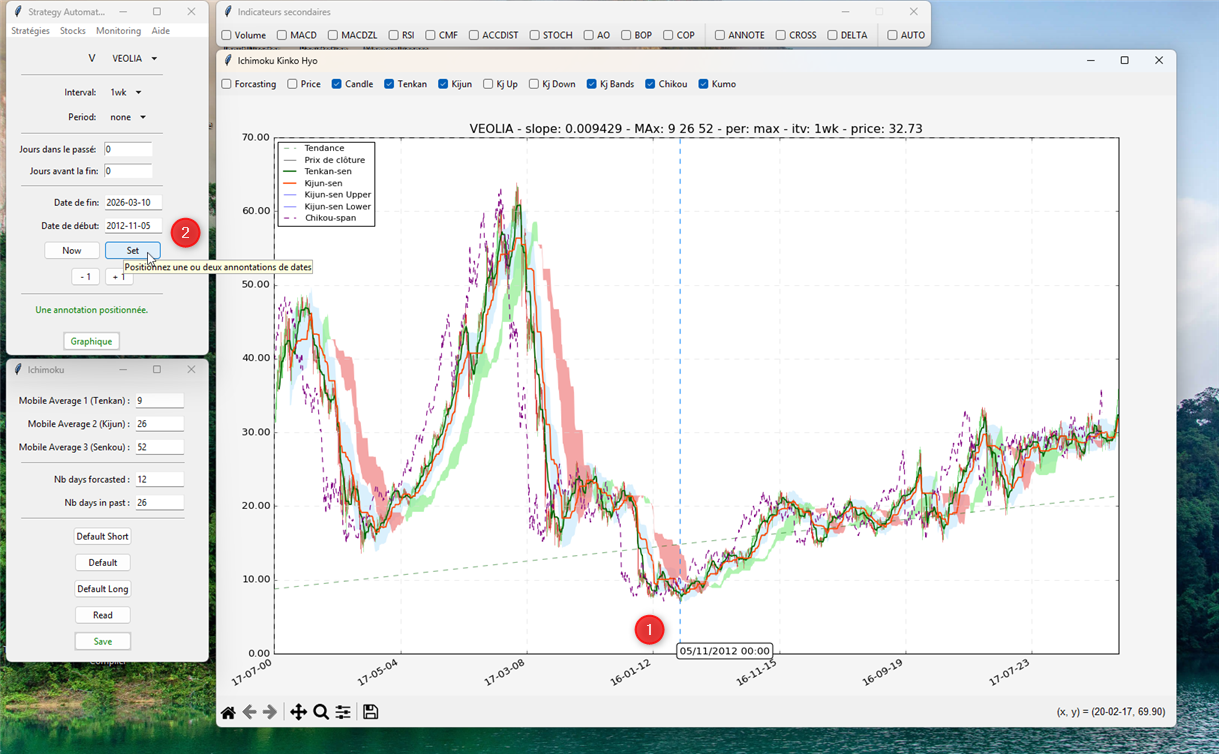Open the subplot configuration sliders icon
The height and width of the screenshot is (754, 1219).
[x=343, y=712]
